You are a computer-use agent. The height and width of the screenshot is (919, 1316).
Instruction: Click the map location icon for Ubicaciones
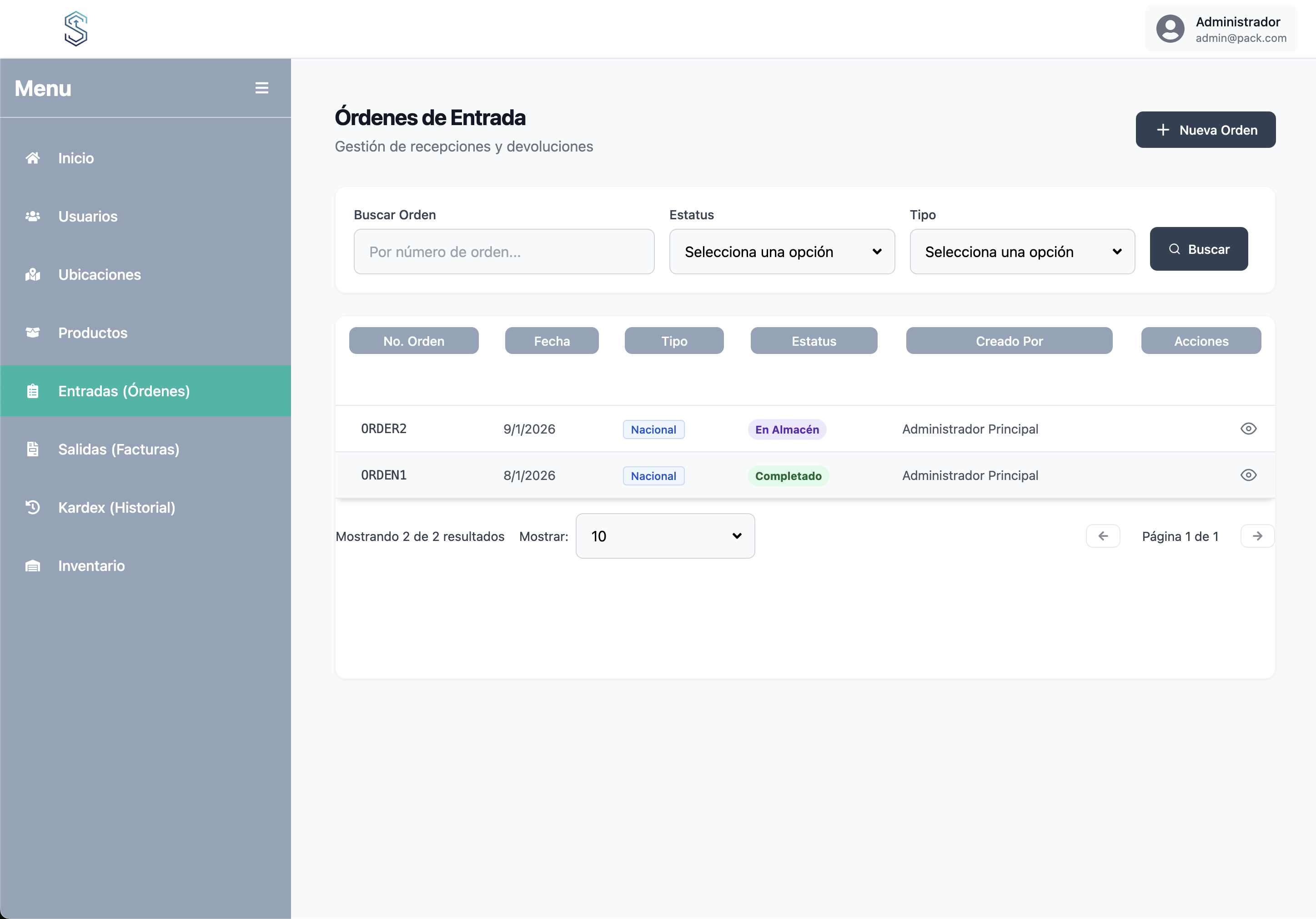click(x=33, y=275)
